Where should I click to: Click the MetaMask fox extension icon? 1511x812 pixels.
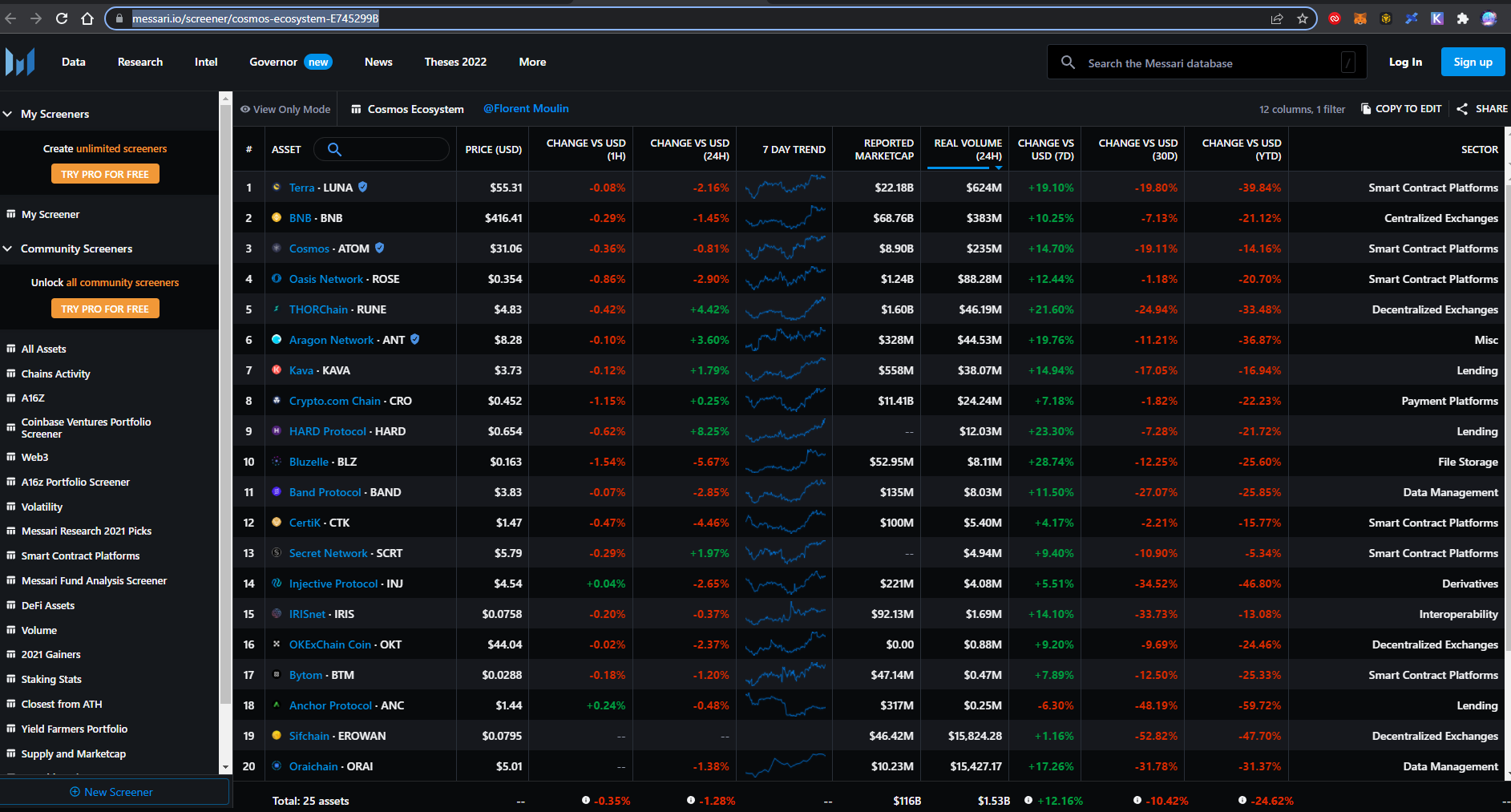(x=1360, y=18)
